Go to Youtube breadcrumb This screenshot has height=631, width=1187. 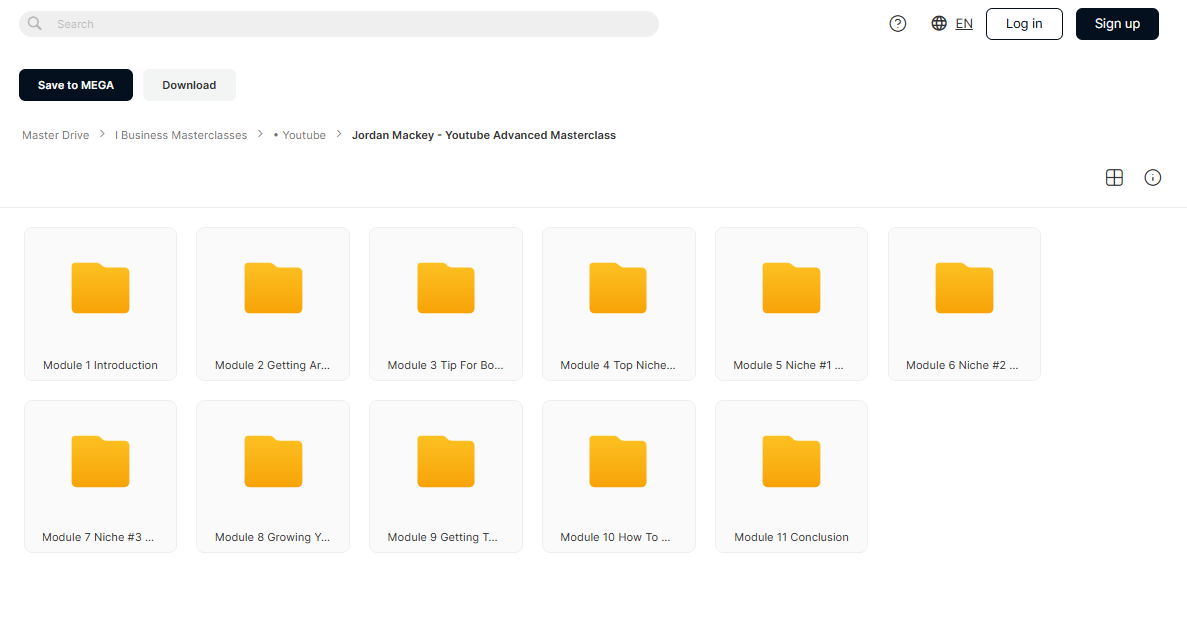point(300,135)
